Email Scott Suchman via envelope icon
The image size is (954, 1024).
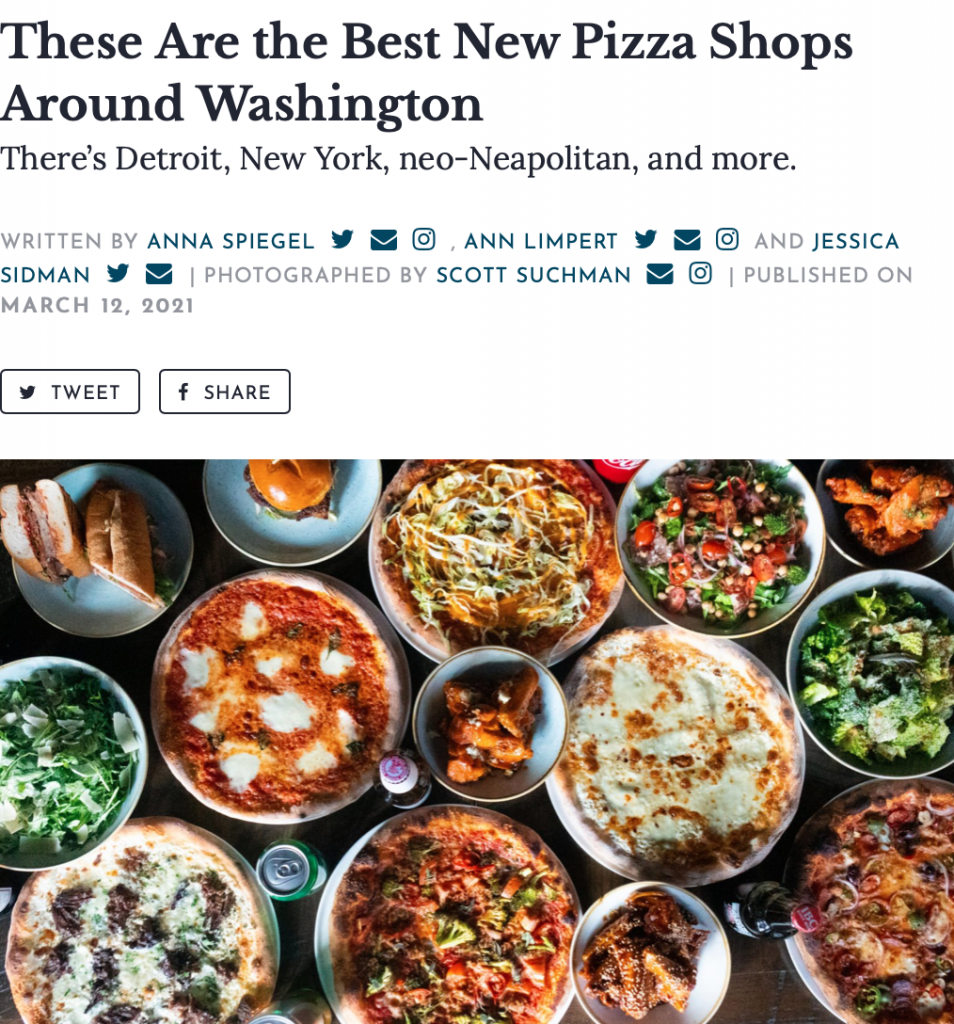(660, 274)
